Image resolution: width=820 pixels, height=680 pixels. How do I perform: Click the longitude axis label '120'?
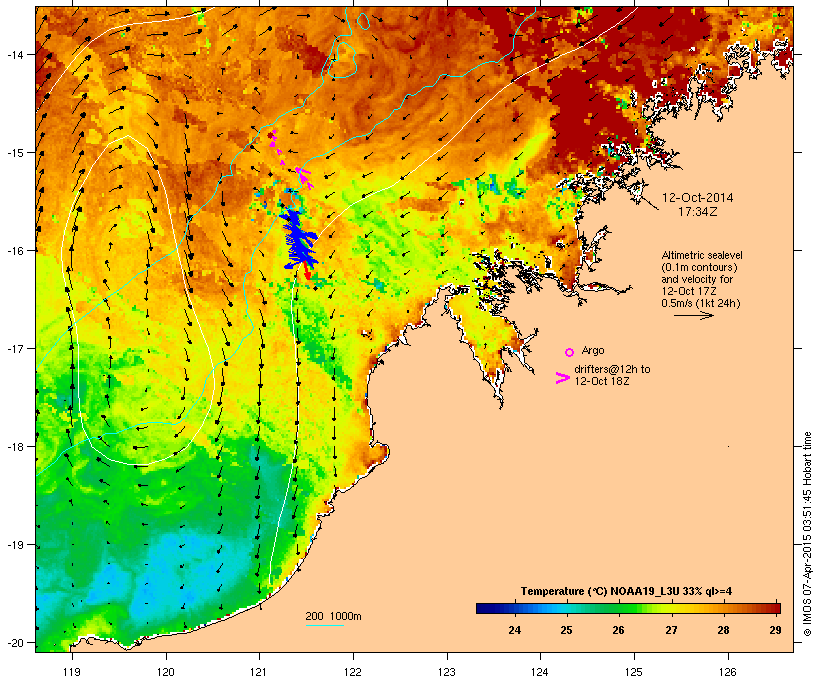(x=166, y=672)
